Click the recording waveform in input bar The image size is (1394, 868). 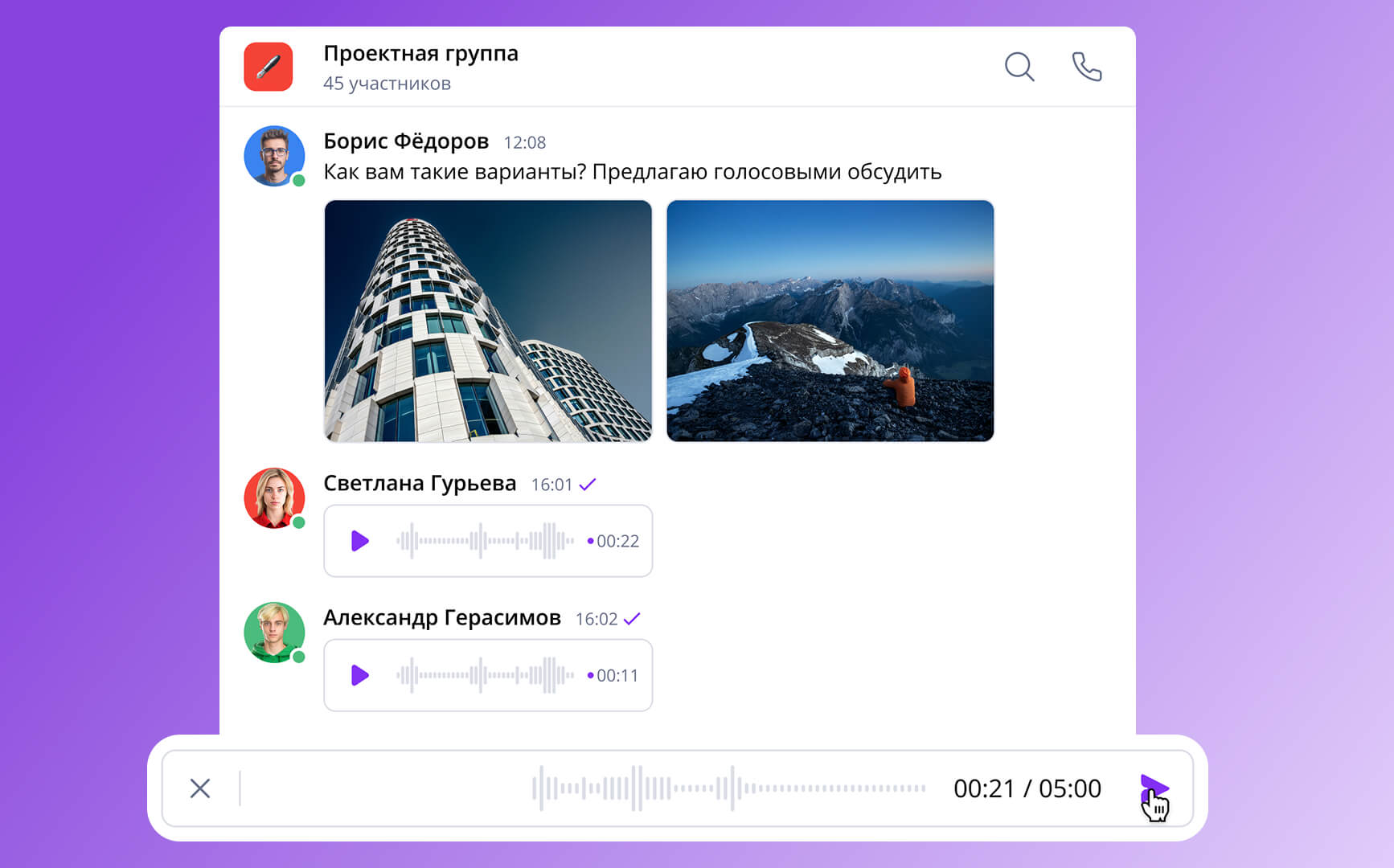click(x=729, y=788)
